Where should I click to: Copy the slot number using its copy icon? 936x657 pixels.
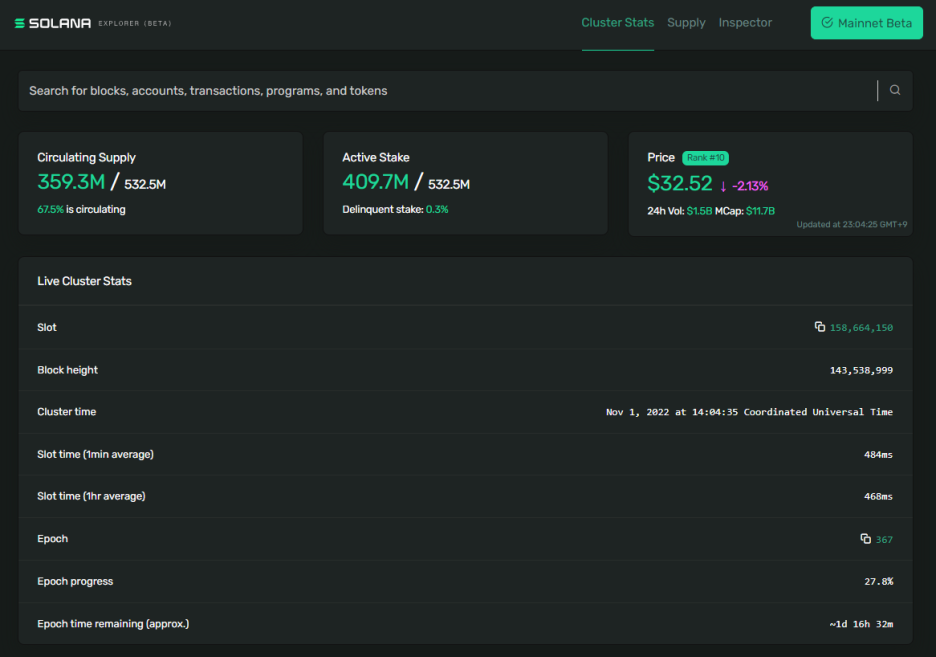[820, 326]
